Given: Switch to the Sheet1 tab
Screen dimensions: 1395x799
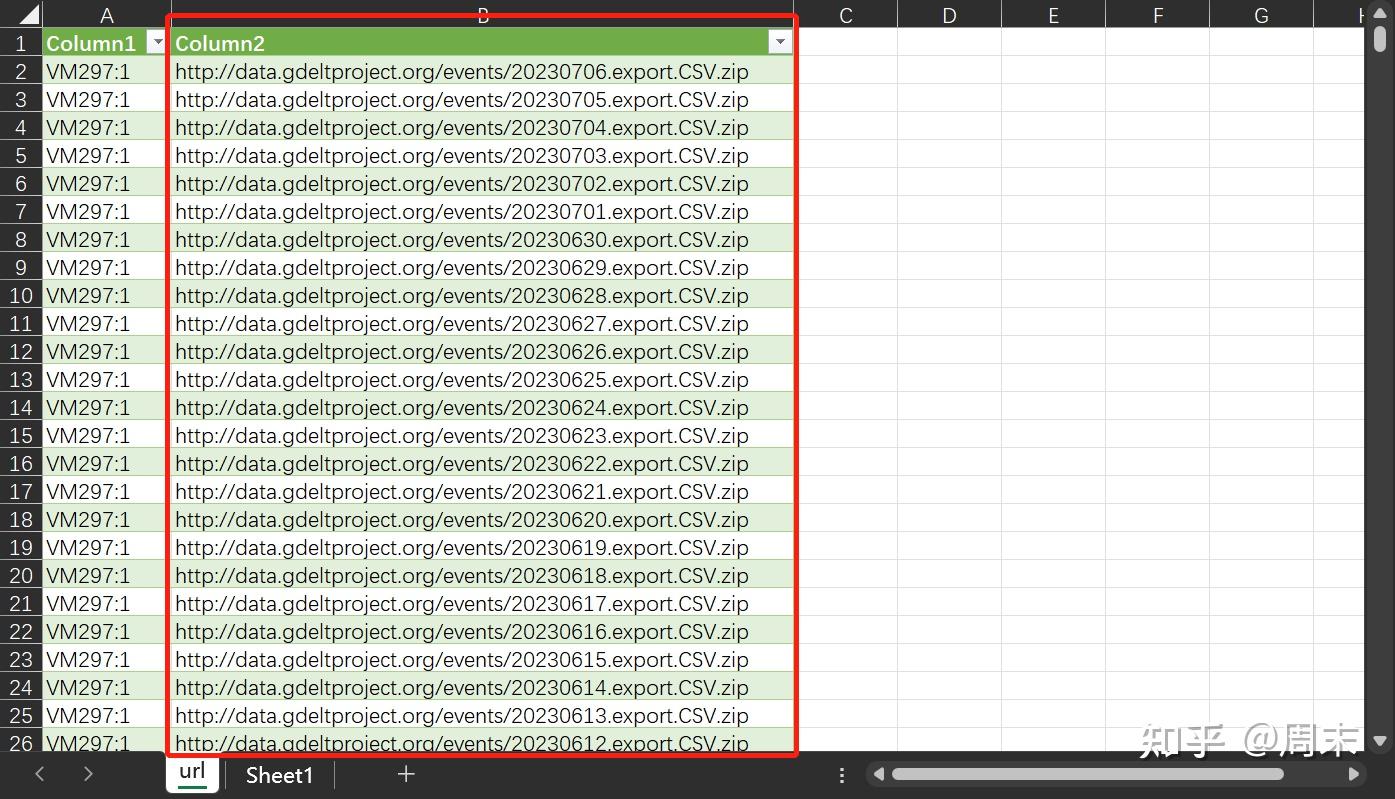Looking at the screenshot, I should [279, 775].
